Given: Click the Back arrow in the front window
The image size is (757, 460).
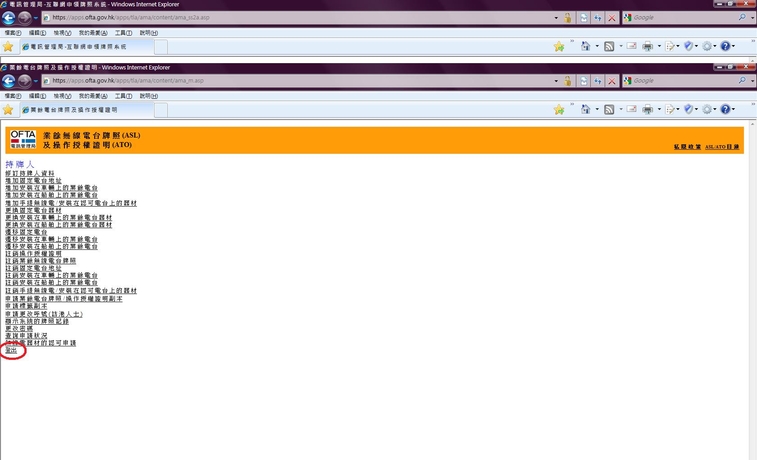Looking at the screenshot, I should tap(10, 80).
